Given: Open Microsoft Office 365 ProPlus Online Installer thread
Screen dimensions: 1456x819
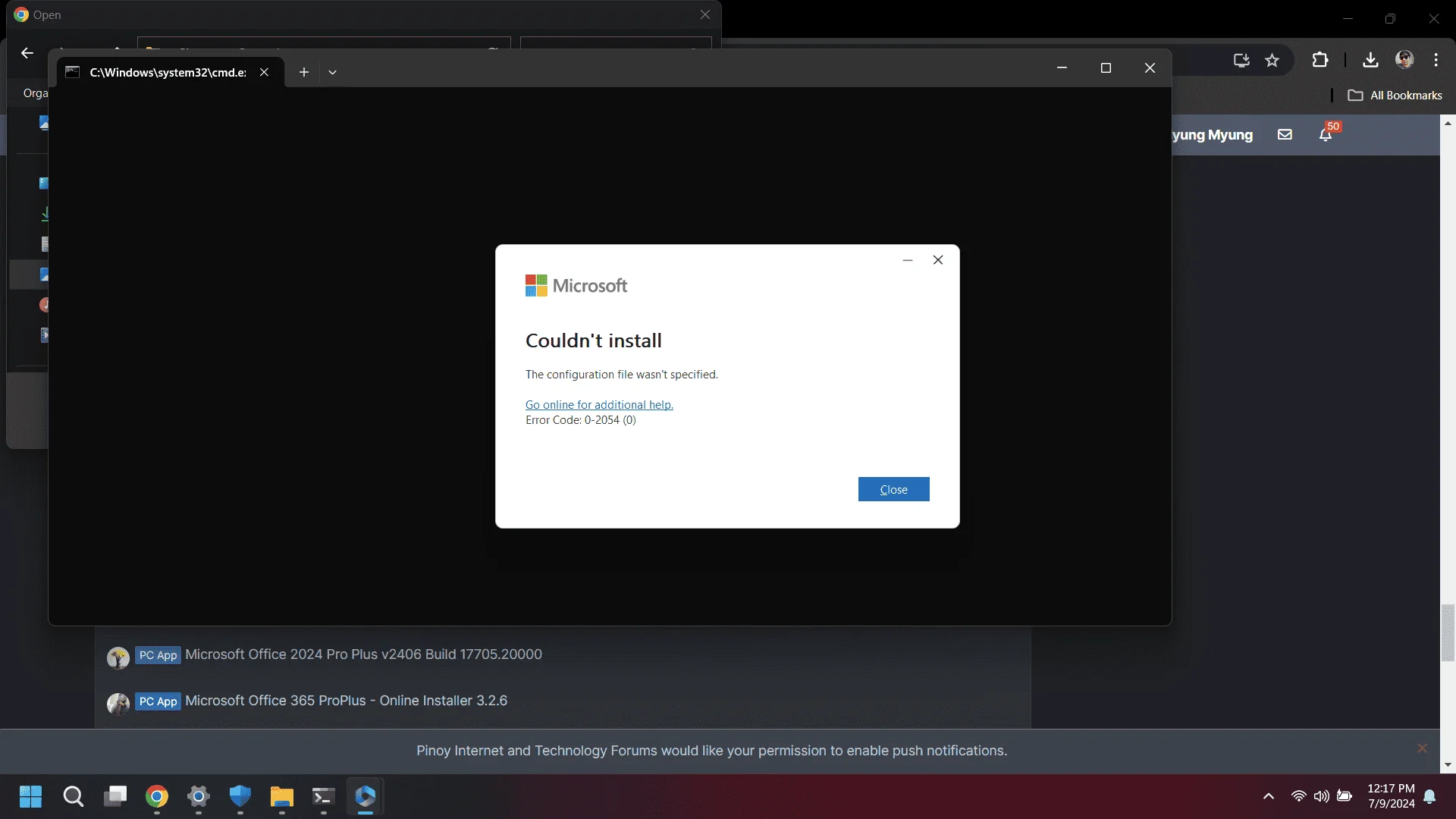Looking at the screenshot, I should 346,701.
